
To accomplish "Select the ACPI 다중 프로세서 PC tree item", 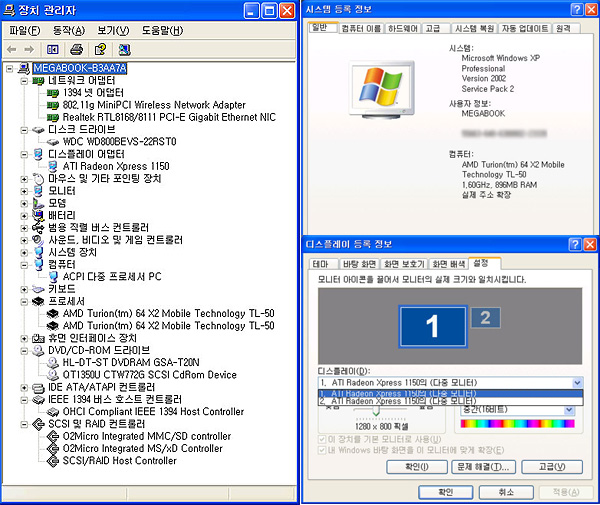I will [x=112, y=277].
